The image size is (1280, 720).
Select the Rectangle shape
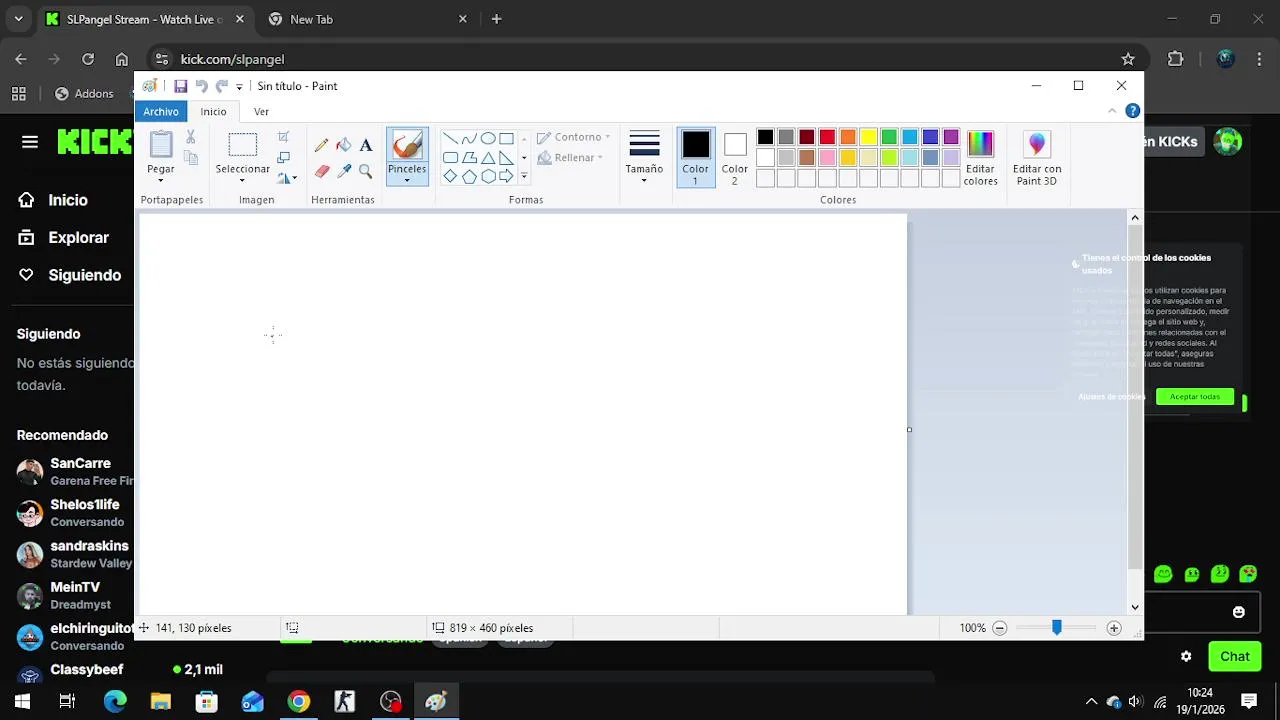click(506, 139)
